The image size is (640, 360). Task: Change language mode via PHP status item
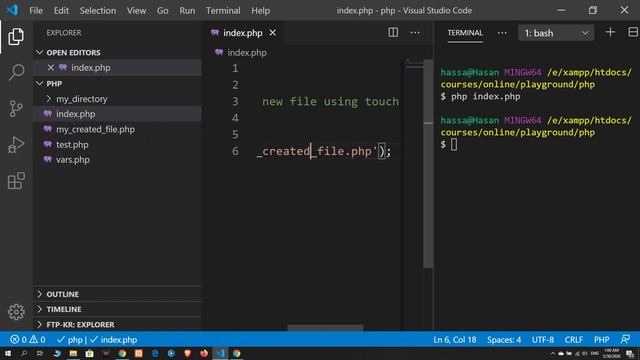click(x=601, y=340)
